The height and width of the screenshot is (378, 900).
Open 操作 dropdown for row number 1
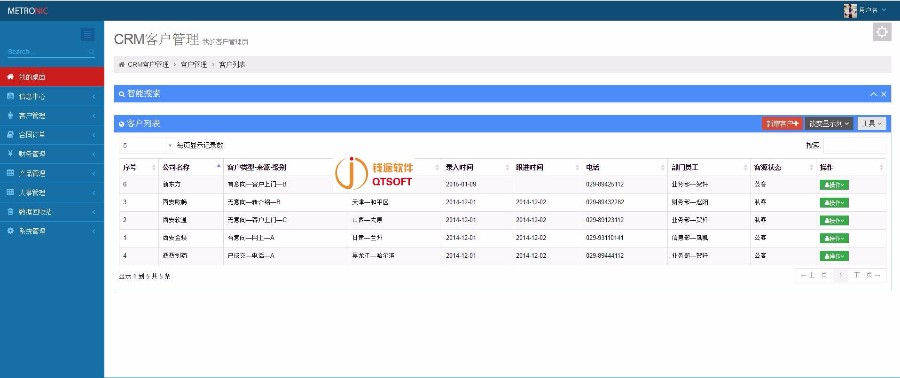tap(834, 238)
